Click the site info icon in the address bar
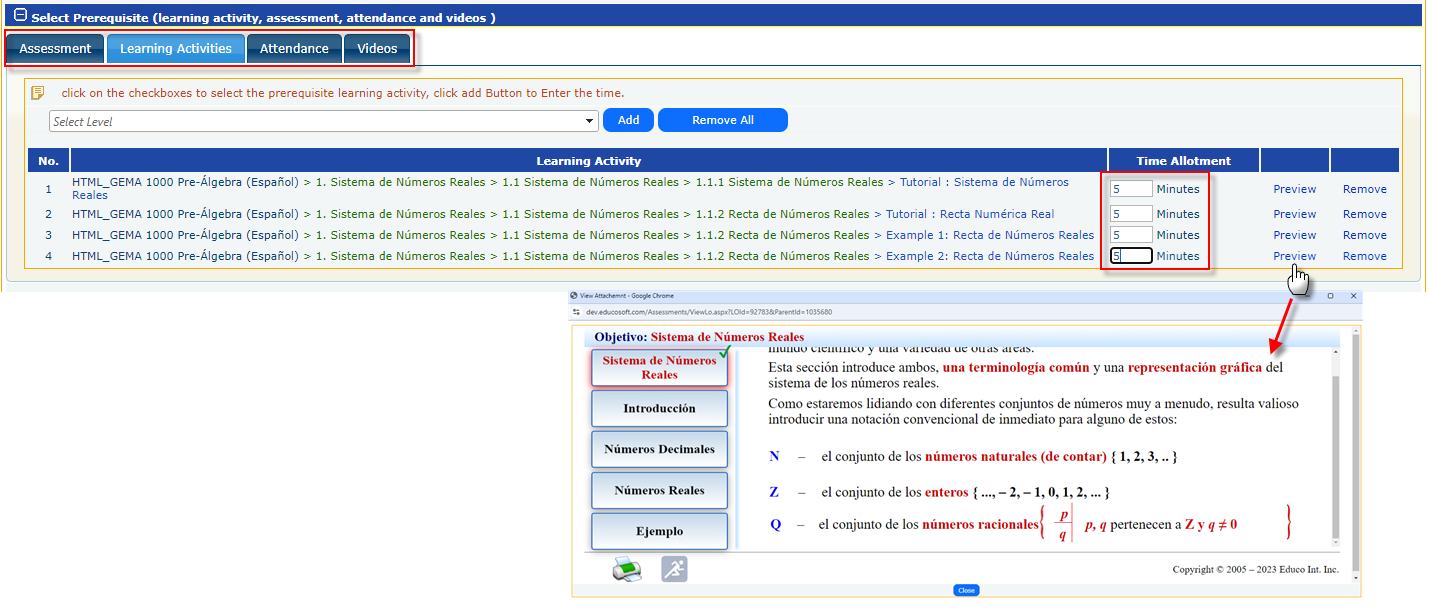This screenshot has height=613, width=1429. coord(576,312)
